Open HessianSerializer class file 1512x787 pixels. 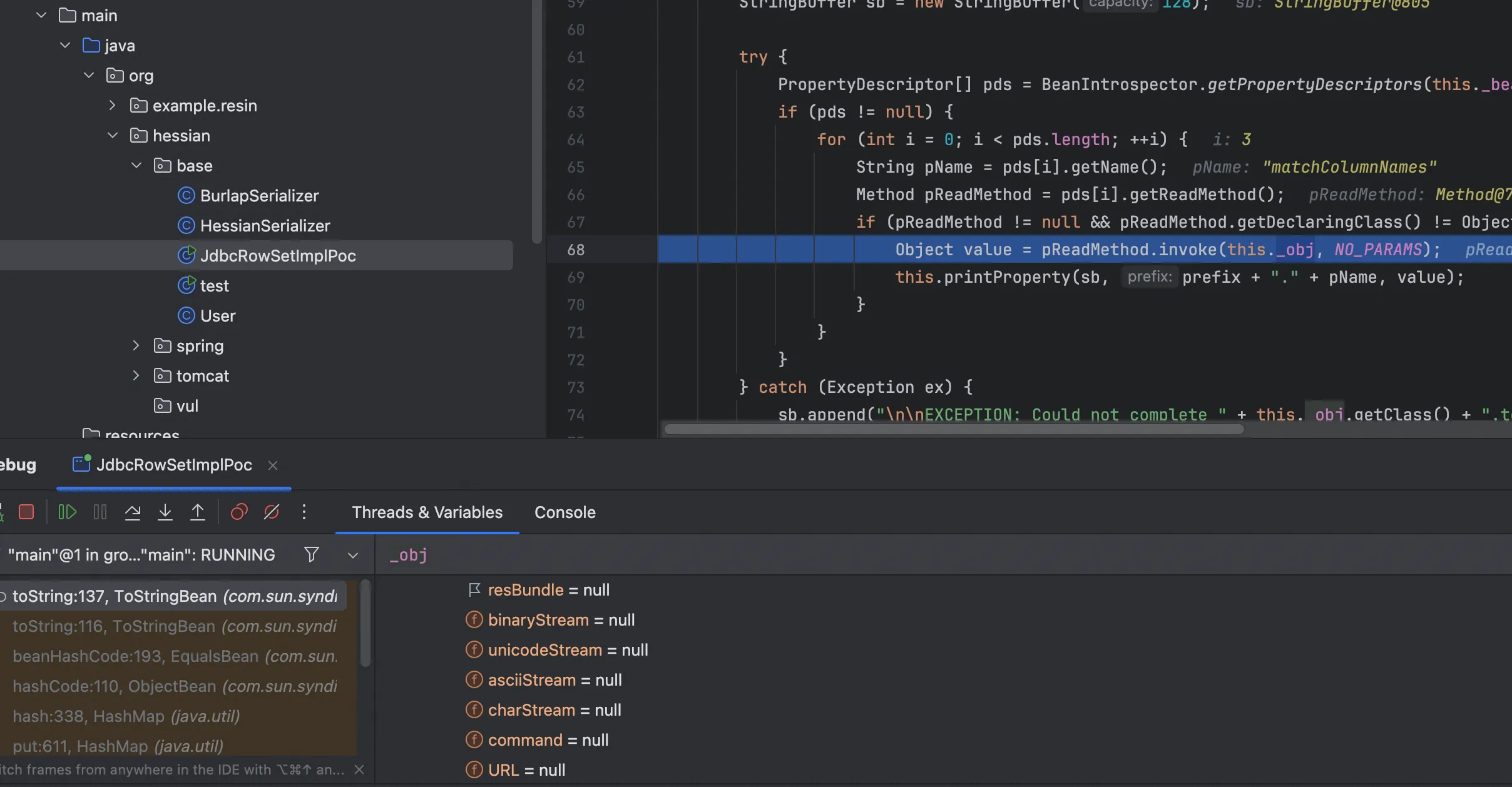coord(265,226)
